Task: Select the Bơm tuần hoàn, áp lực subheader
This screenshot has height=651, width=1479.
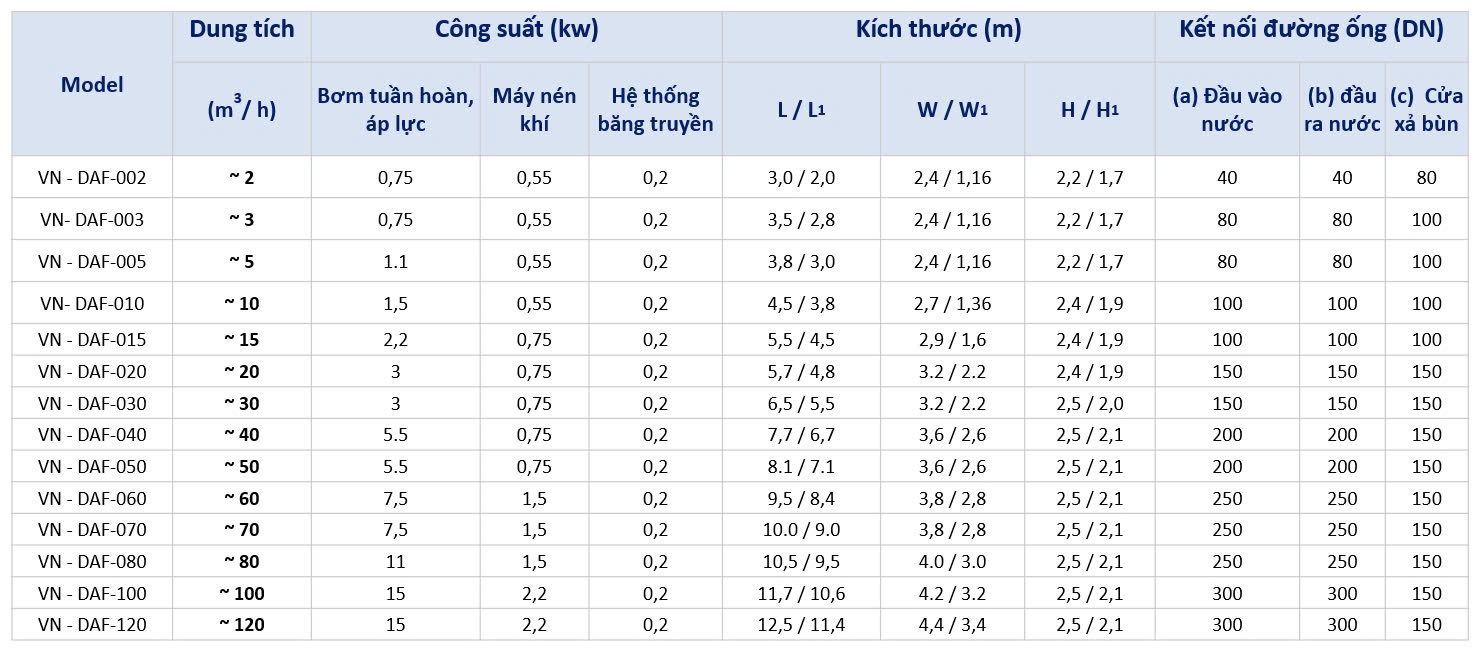Action: tap(395, 109)
